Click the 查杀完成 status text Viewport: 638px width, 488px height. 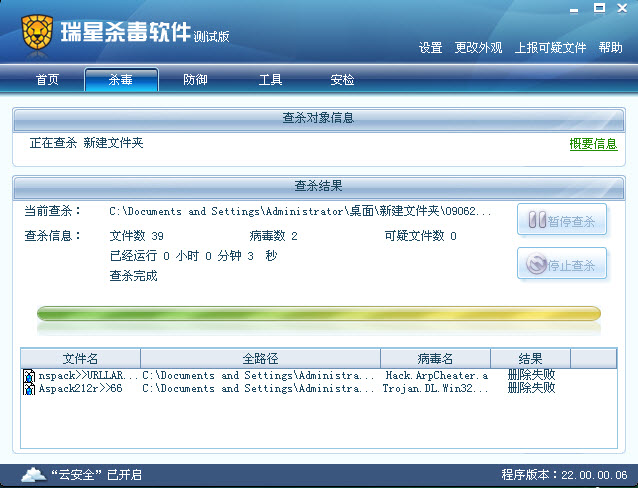(133, 276)
